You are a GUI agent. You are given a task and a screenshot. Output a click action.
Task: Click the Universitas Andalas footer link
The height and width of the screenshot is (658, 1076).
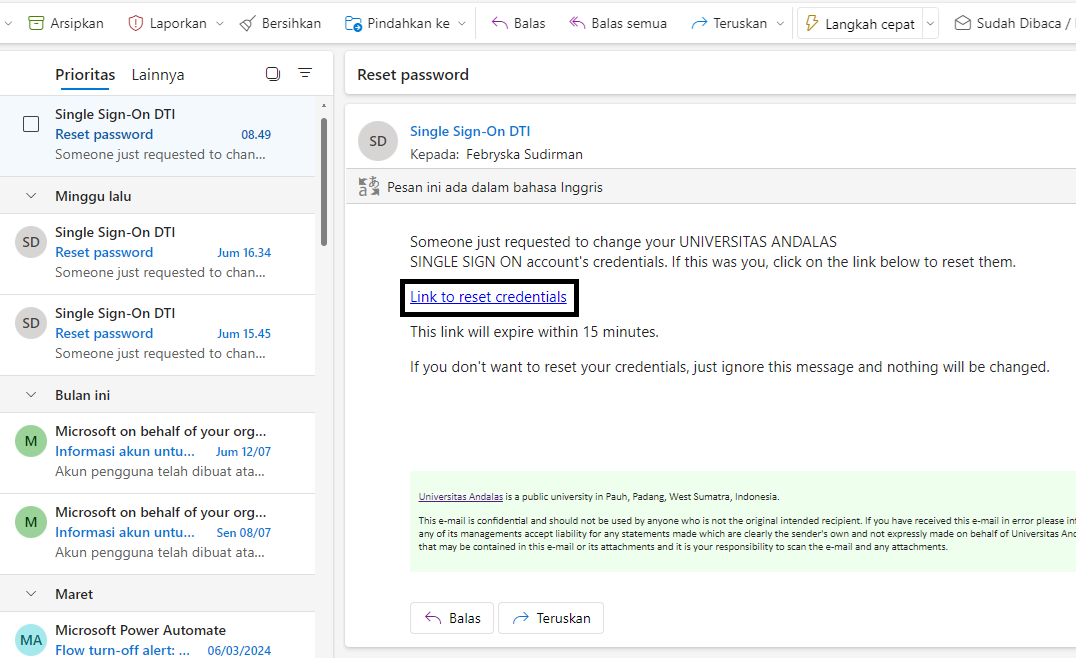pos(460,497)
